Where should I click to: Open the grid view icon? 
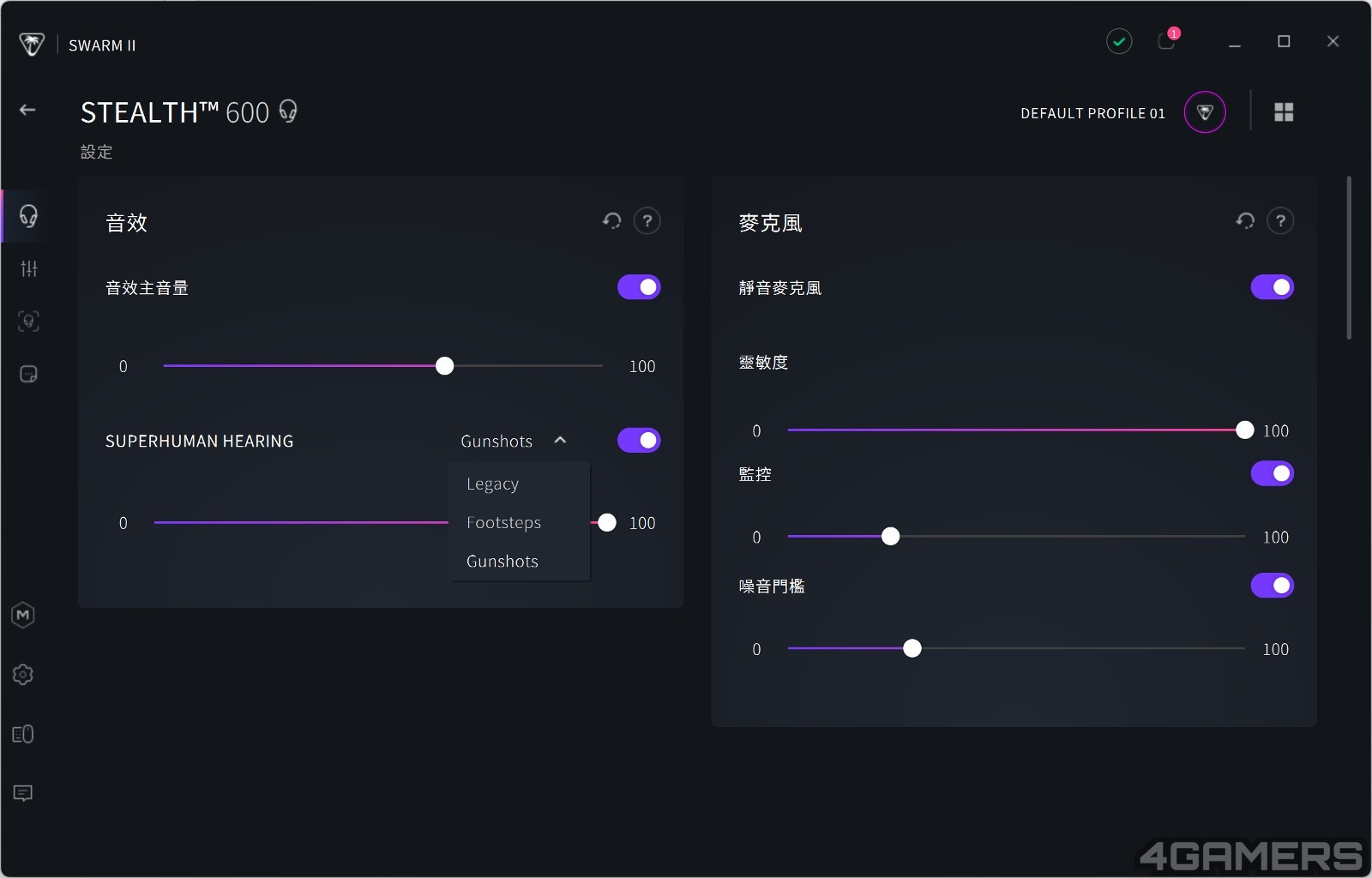[1284, 112]
